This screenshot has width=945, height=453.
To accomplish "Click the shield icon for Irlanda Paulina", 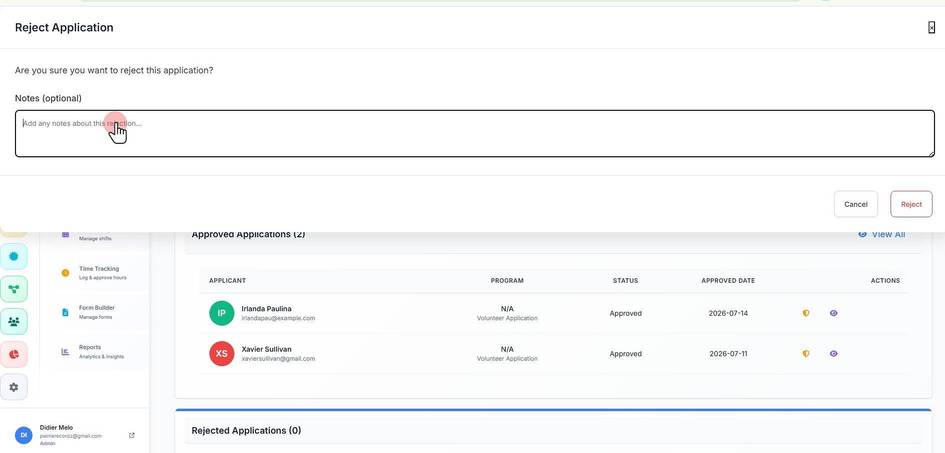I will 806,313.
